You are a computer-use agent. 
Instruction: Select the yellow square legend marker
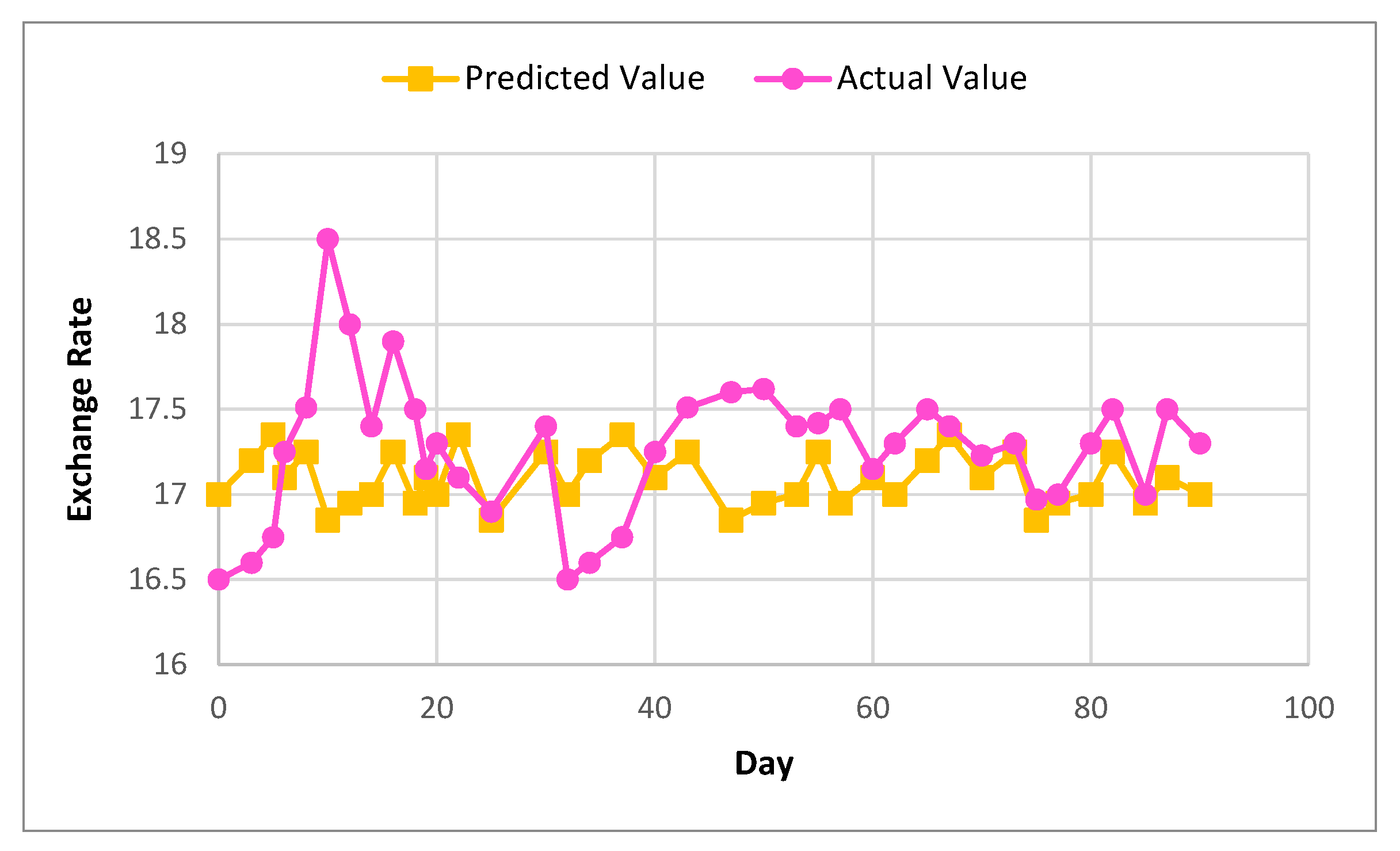(x=421, y=79)
